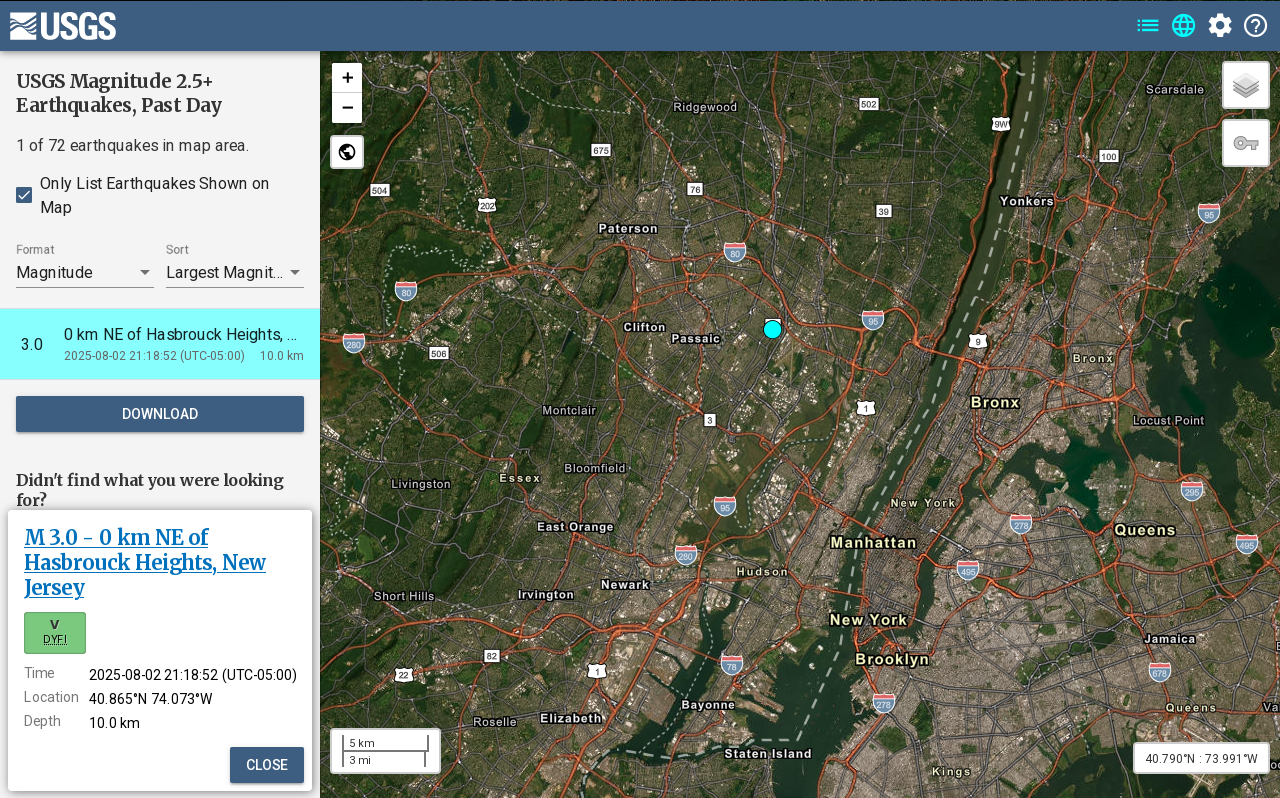The image size is (1280, 798).
Task: Toggle the earthquake list icon in header
Action: [1148, 26]
